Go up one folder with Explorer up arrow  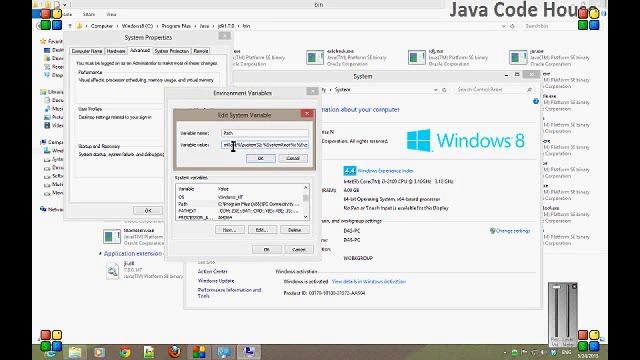pos(70,26)
